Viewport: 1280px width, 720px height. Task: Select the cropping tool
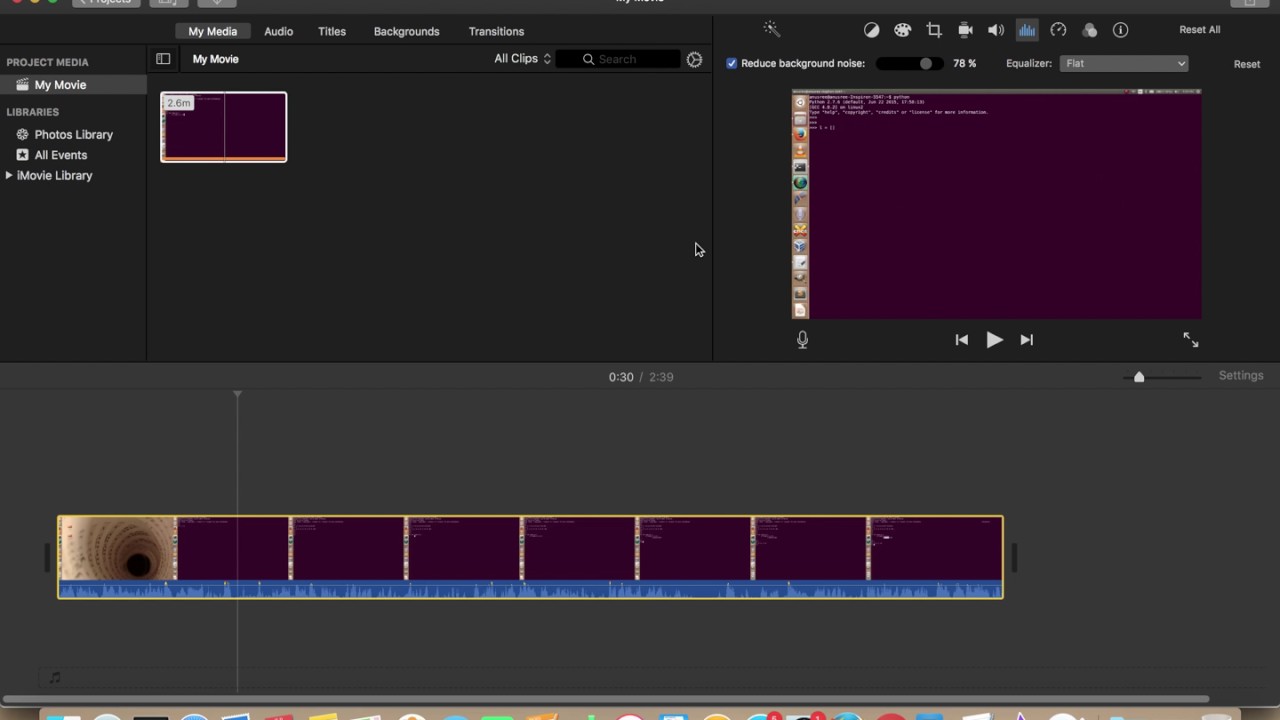934,30
